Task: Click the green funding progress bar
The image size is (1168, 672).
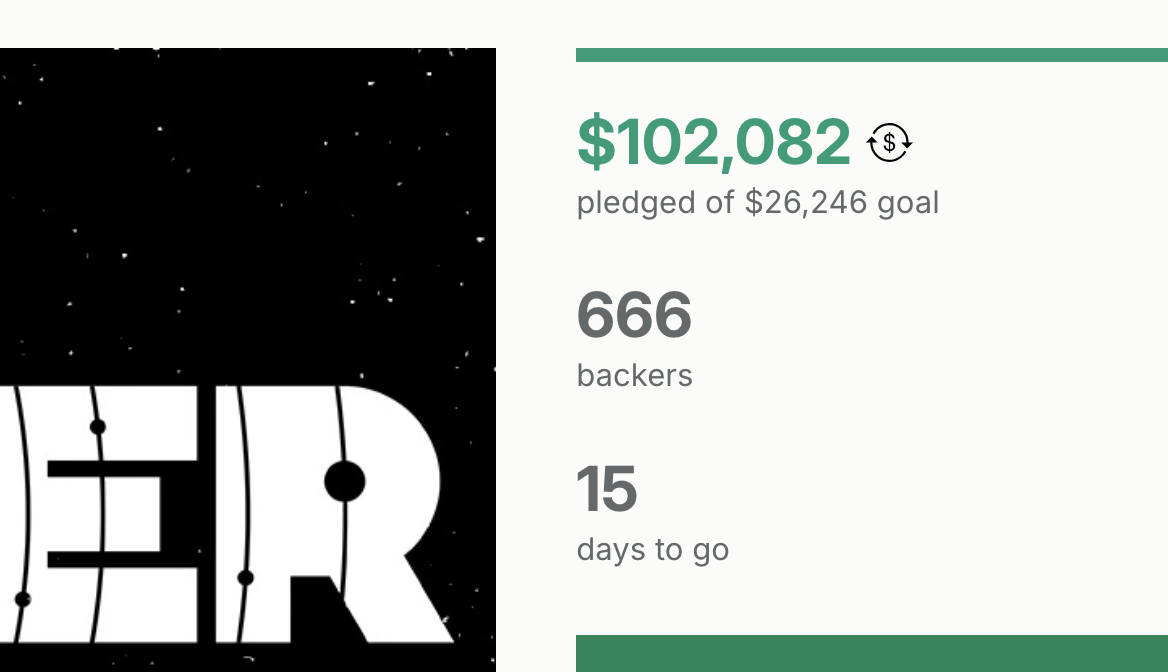Action: [x=871, y=55]
